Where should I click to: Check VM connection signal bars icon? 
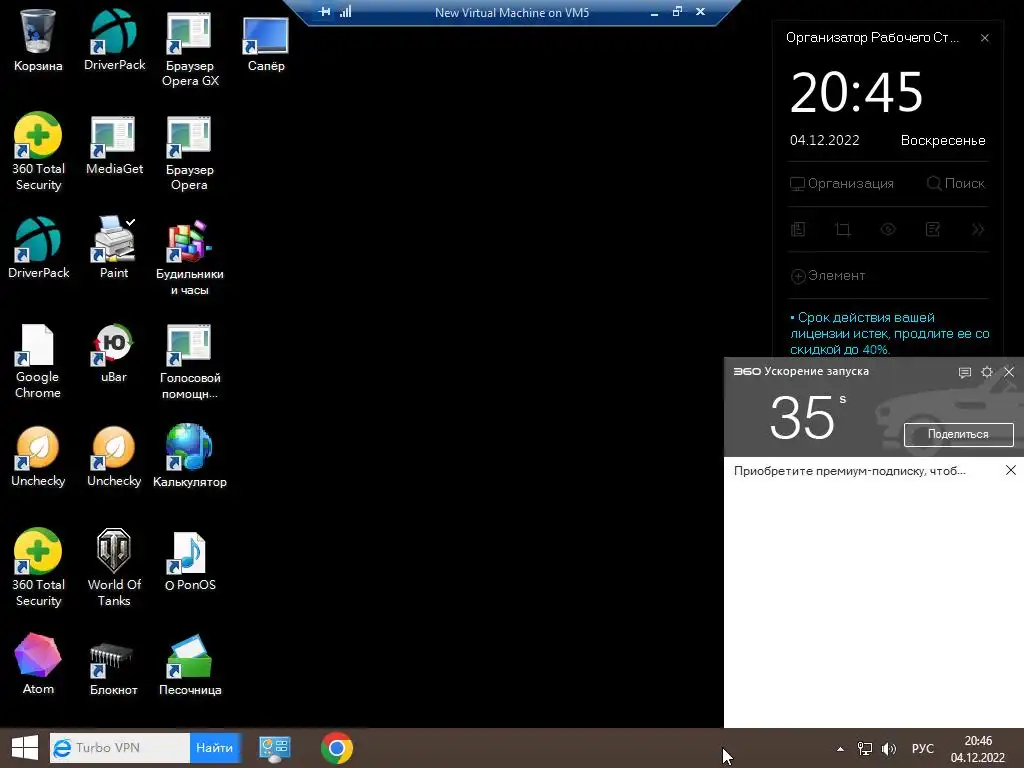click(x=345, y=12)
